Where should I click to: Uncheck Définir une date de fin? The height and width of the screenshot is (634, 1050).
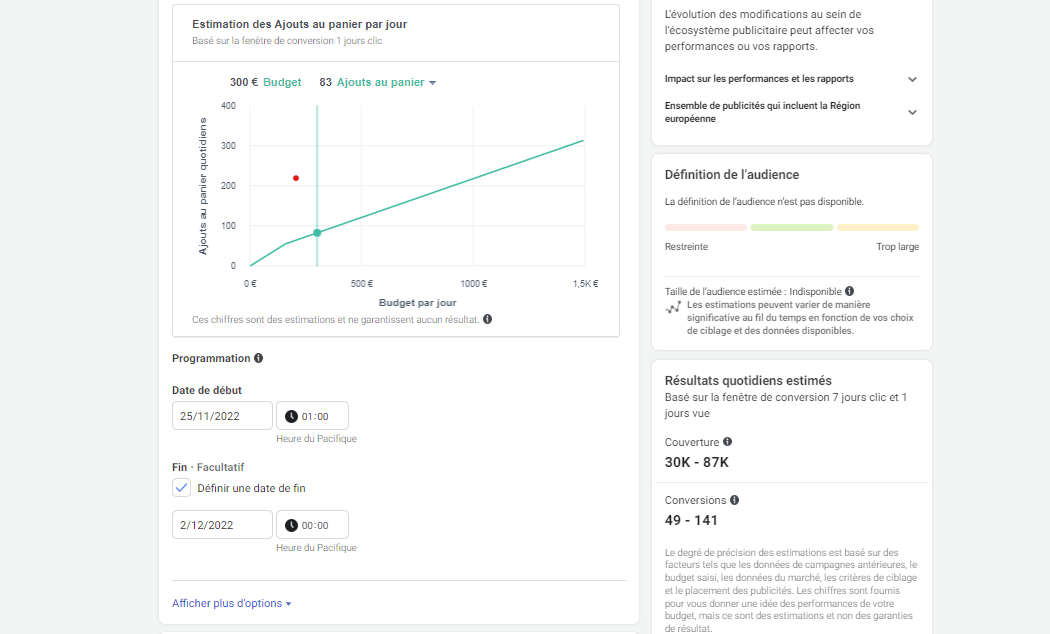pyautogui.click(x=181, y=488)
